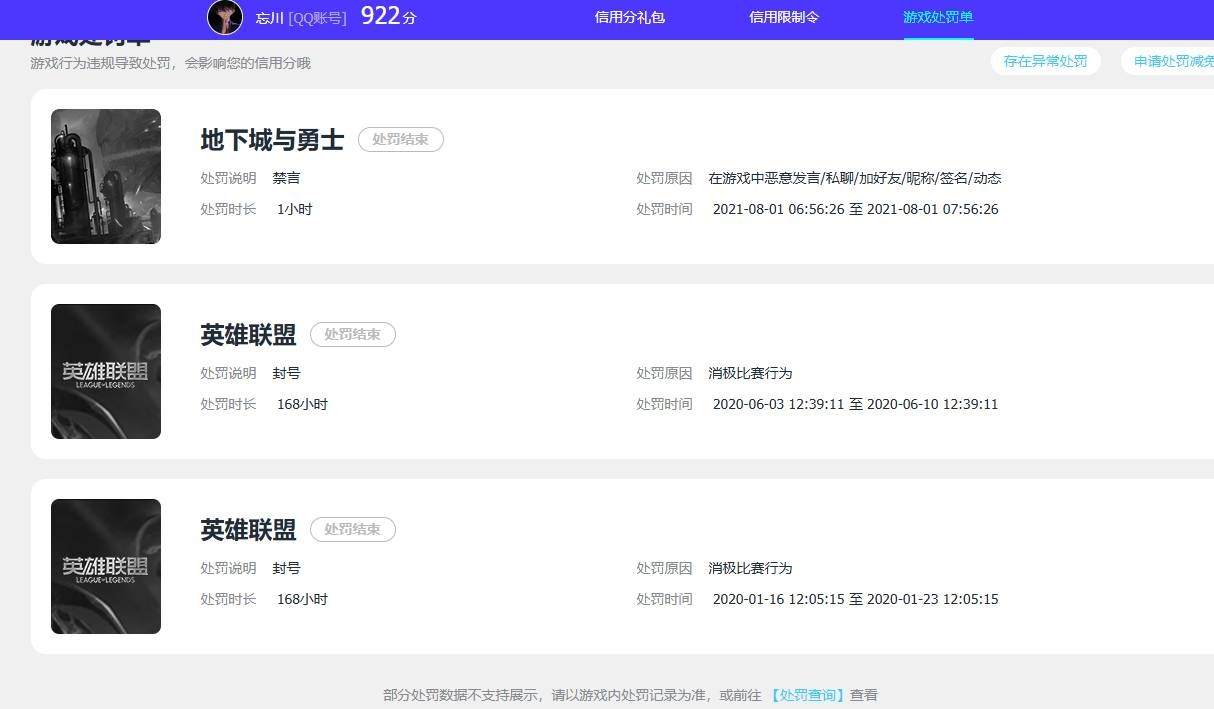Click the reason 在游戏中恶意发言/私聊/加好友
Image resolution: width=1214 pixels, height=709 pixels.
[x=854, y=178]
